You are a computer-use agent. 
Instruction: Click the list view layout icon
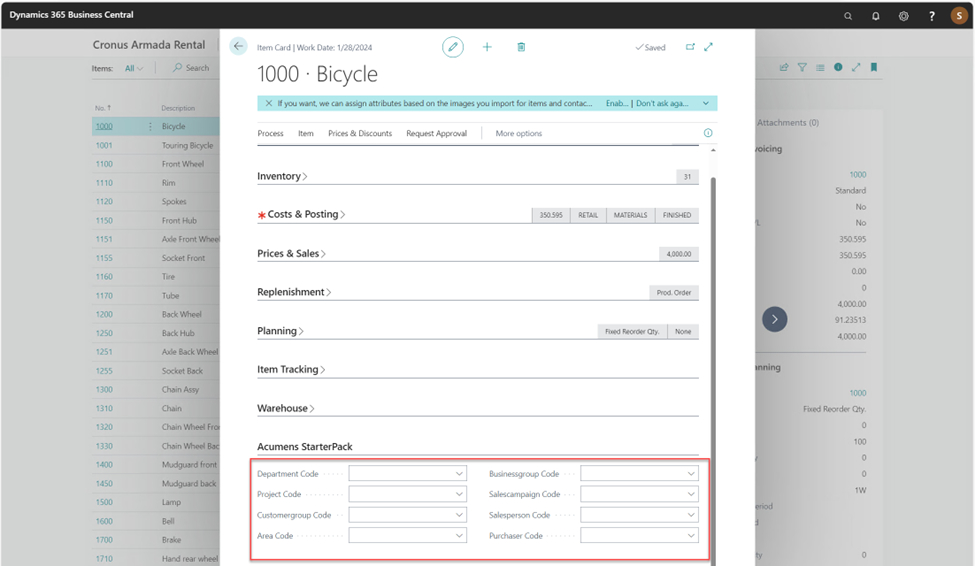(x=820, y=67)
